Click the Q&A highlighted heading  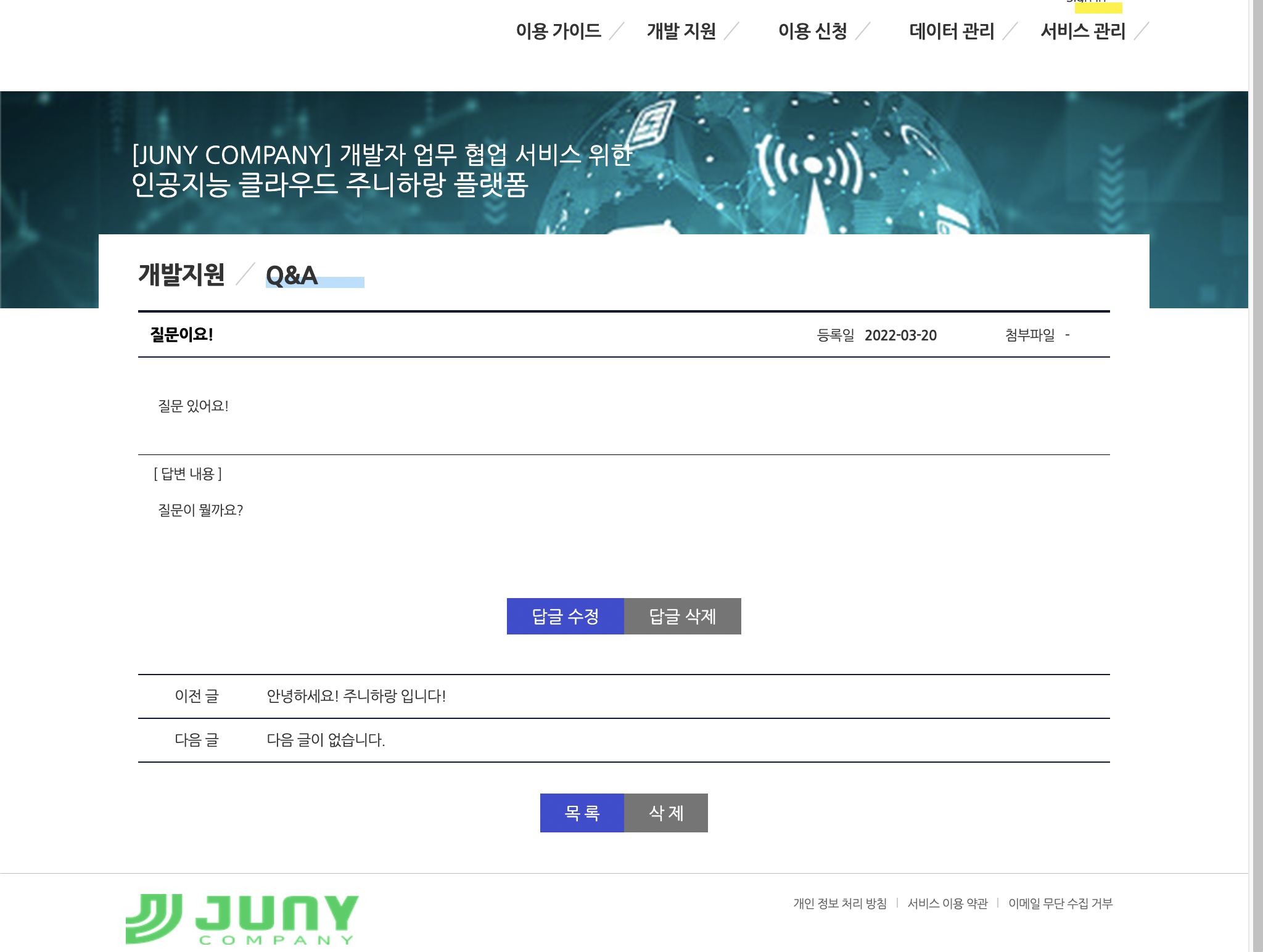(292, 275)
